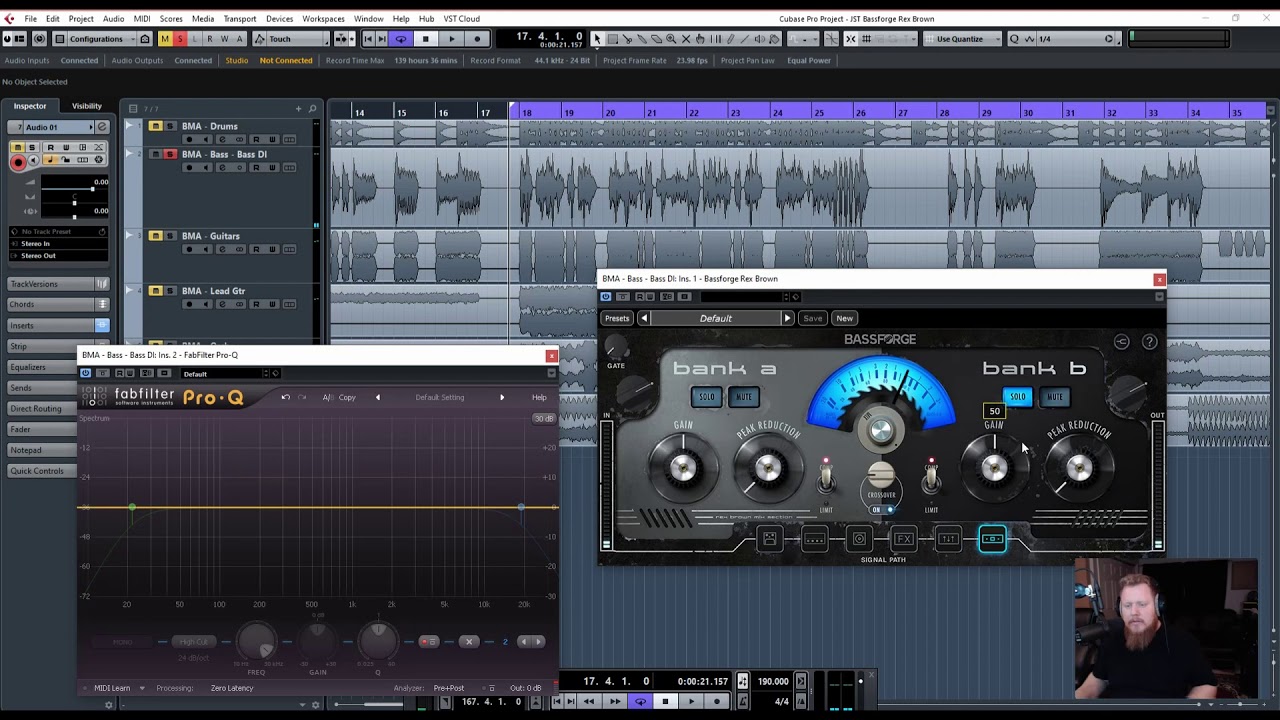
Task: Adjust the bank a Gain knob
Action: coord(683,468)
